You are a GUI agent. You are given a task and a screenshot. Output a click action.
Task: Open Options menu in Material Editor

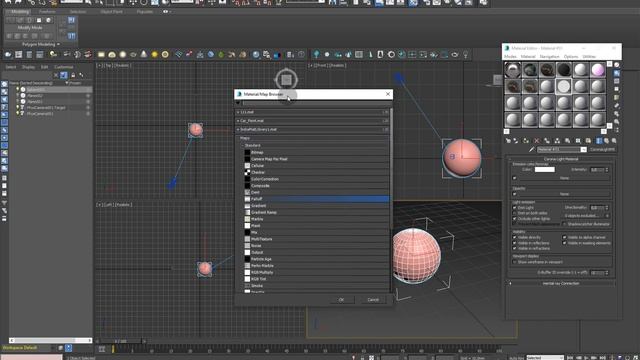tap(571, 57)
